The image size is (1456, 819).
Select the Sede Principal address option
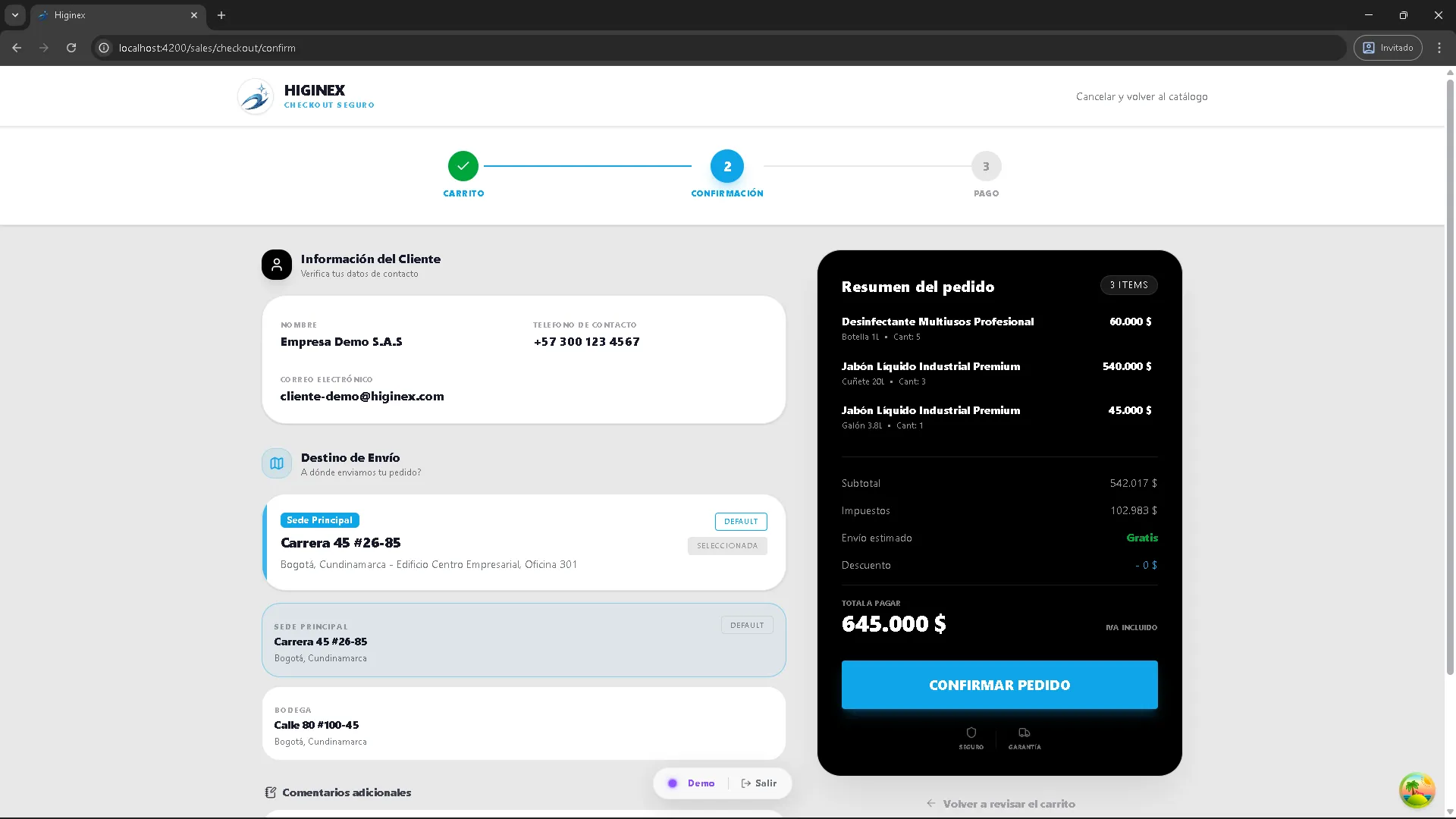(x=523, y=640)
